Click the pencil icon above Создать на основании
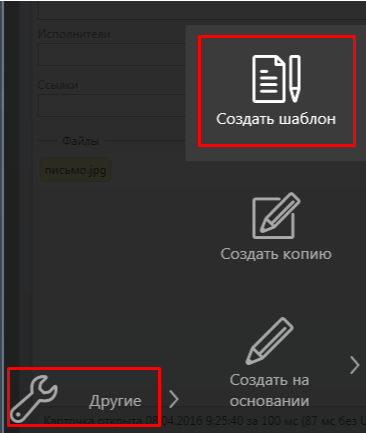This screenshot has width=366, height=433. pos(270,341)
